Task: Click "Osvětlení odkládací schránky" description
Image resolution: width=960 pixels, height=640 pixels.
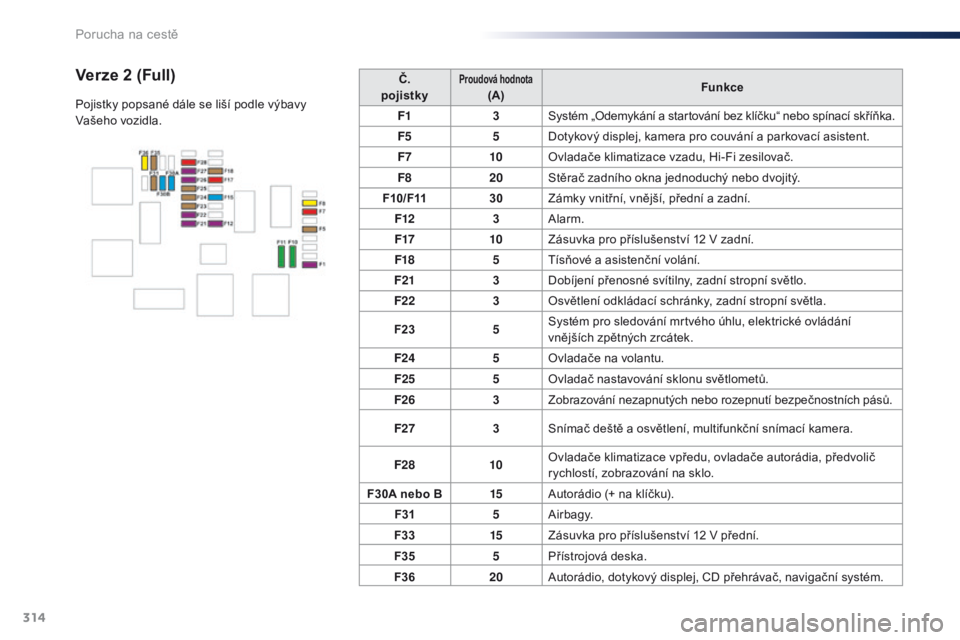Action: click(687, 301)
